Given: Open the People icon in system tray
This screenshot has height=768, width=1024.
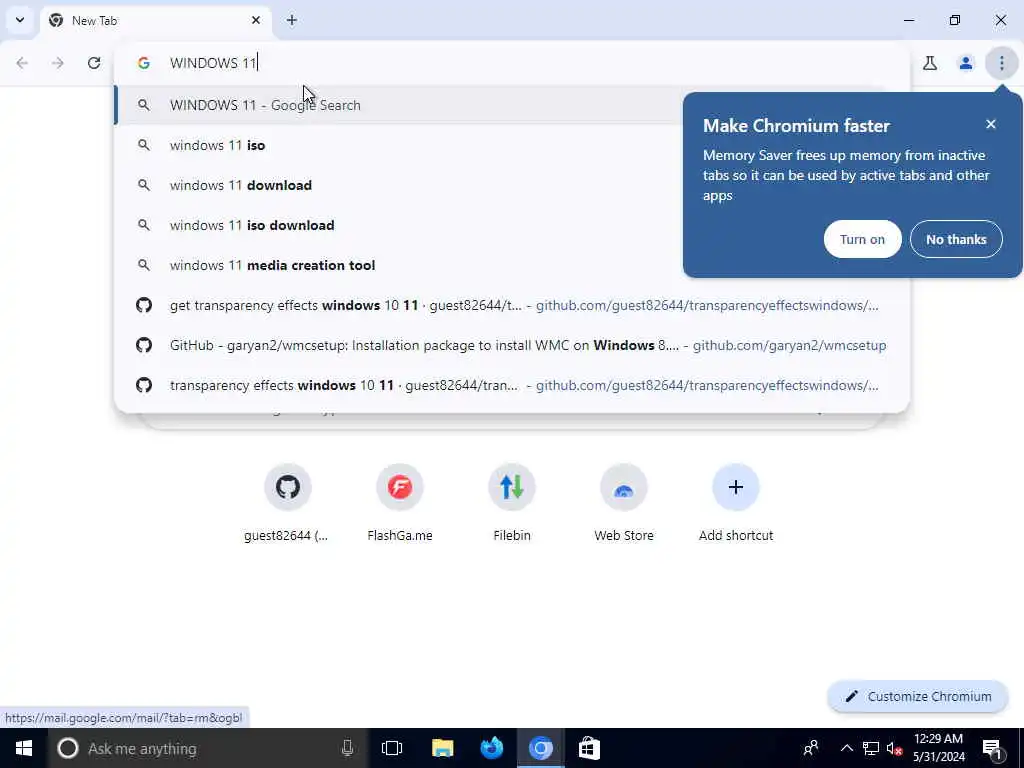Looking at the screenshot, I should [810, 748].
